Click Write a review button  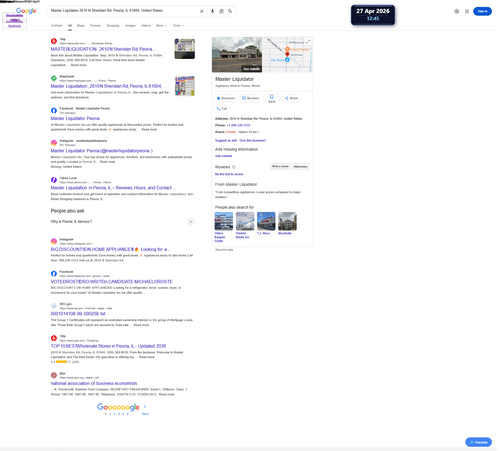pos(280,166)
